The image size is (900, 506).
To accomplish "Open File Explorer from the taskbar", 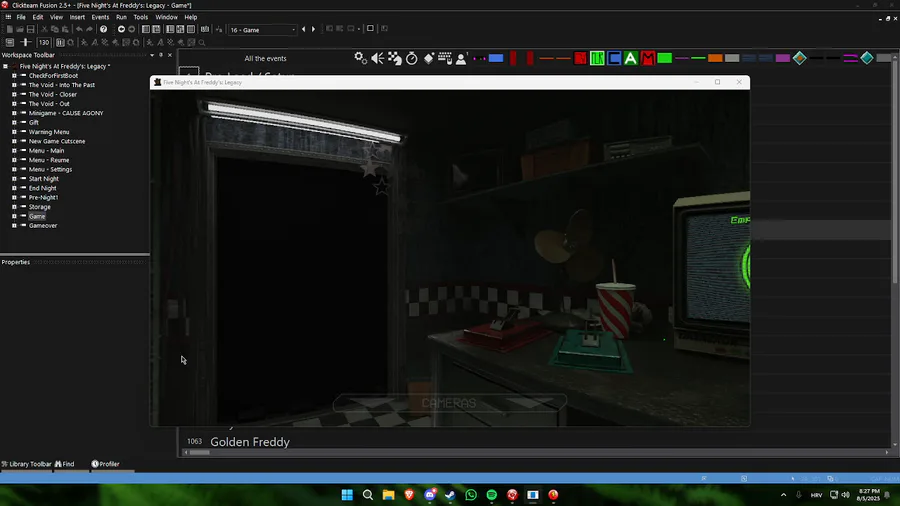I will pos(389,495).
